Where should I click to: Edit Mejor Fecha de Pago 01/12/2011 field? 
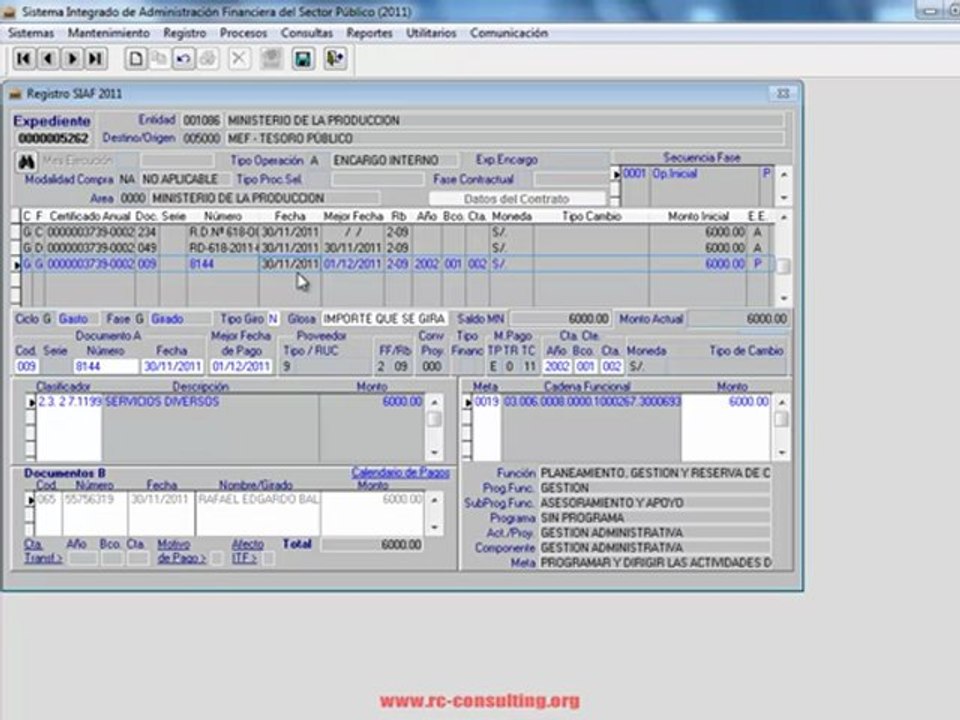tap(241, 366)
